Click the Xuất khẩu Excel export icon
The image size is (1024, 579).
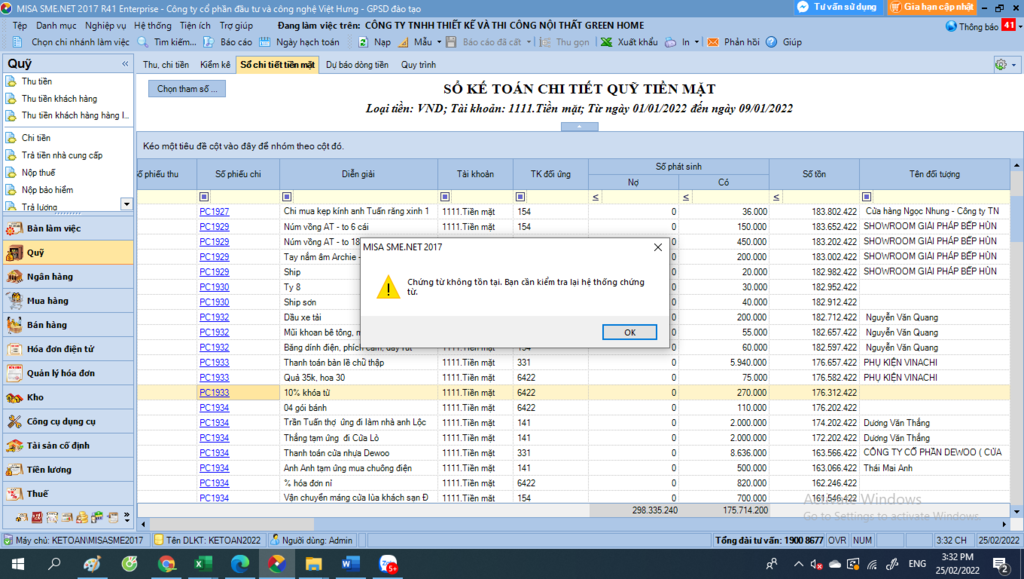(607, 42)
